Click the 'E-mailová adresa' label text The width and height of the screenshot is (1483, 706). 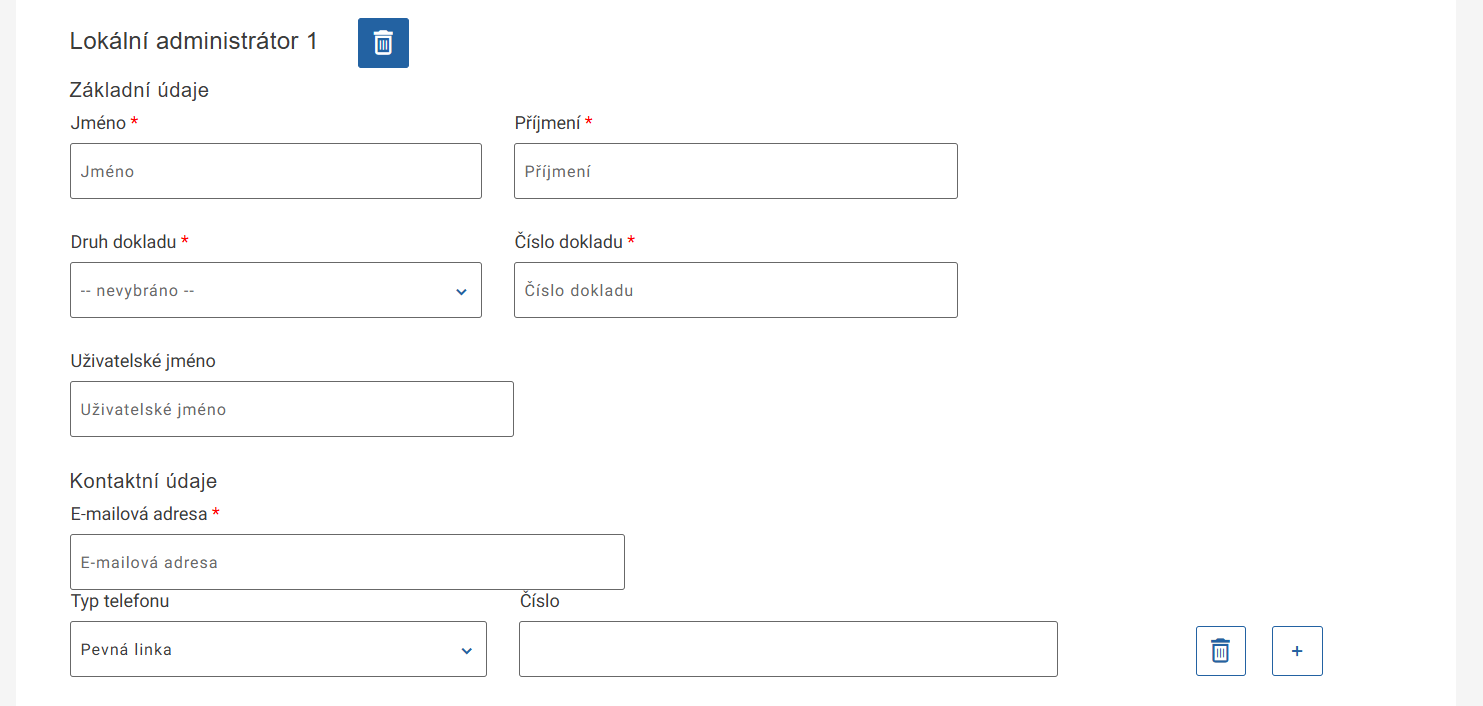pyautogui.click(x=139, y=514)
